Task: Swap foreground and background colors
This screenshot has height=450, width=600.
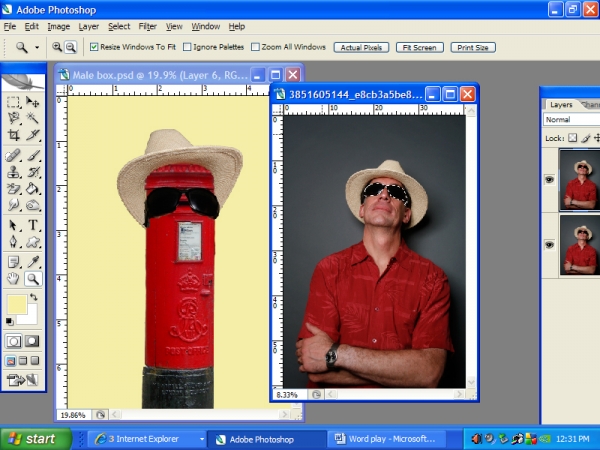Action: 34,297
